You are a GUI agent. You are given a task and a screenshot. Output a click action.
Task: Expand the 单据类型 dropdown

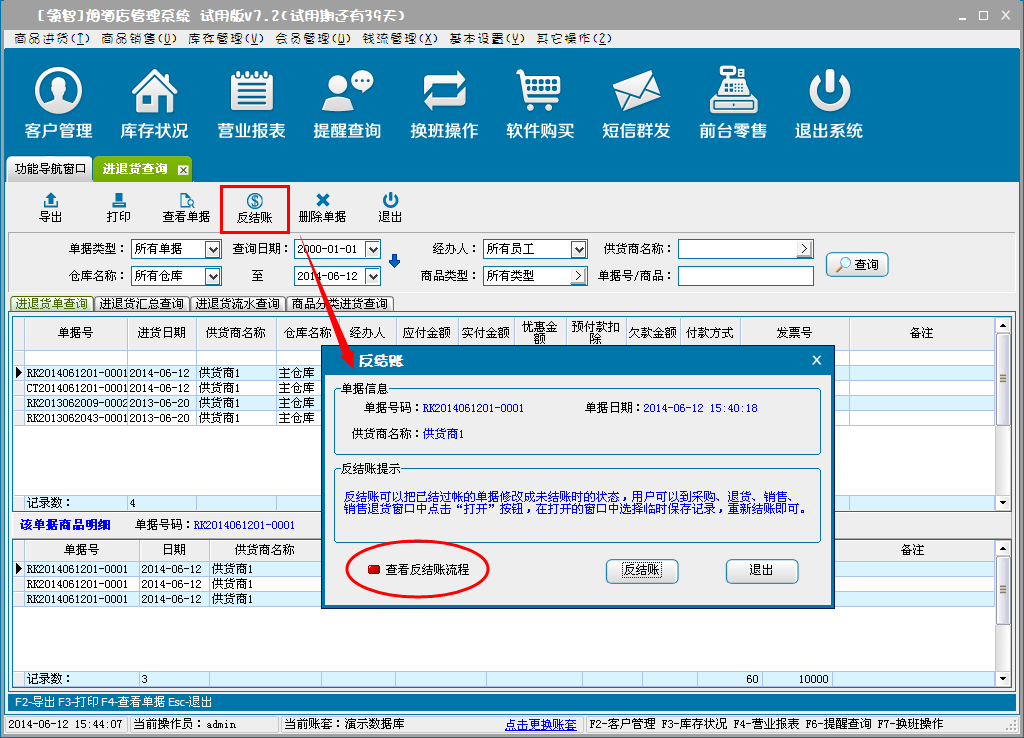pos(212,249)
